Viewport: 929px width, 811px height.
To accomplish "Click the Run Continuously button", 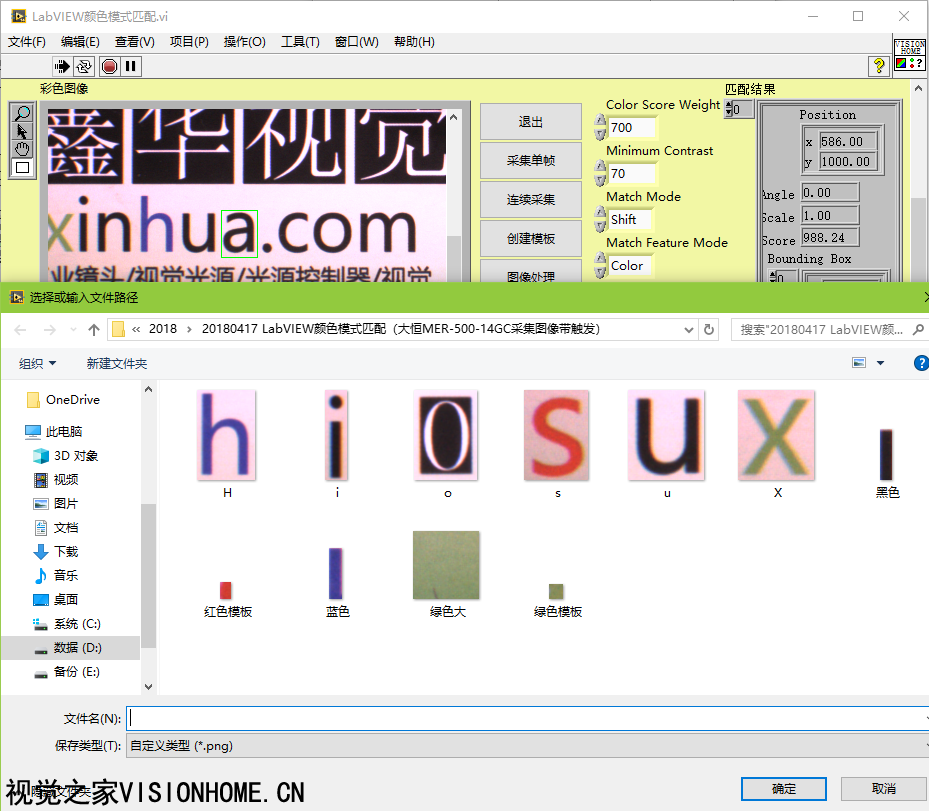I will click(x=84, y=67).
